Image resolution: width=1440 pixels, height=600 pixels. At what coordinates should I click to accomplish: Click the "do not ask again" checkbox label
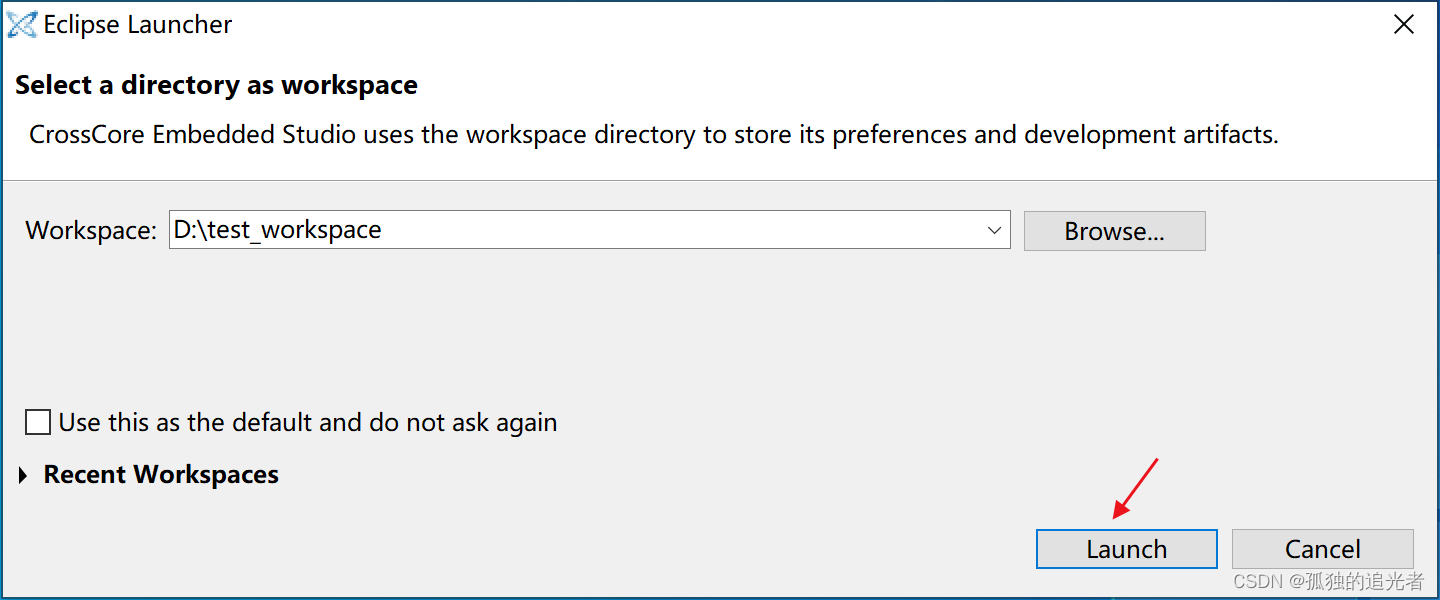(x=308, y=423)
